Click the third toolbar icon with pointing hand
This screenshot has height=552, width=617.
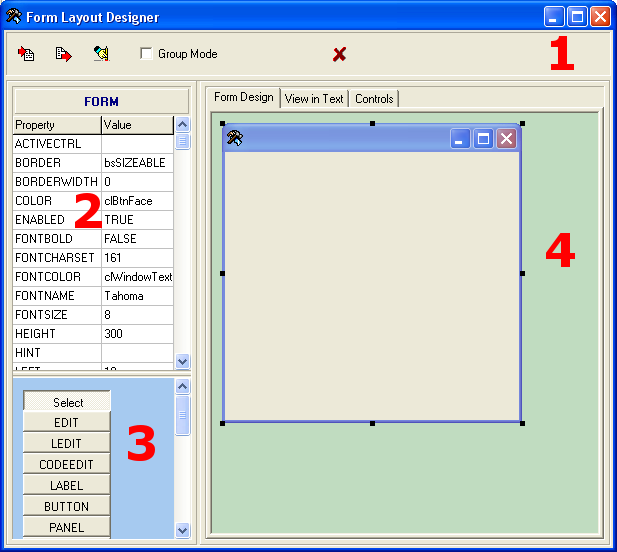tap(101, 54)
